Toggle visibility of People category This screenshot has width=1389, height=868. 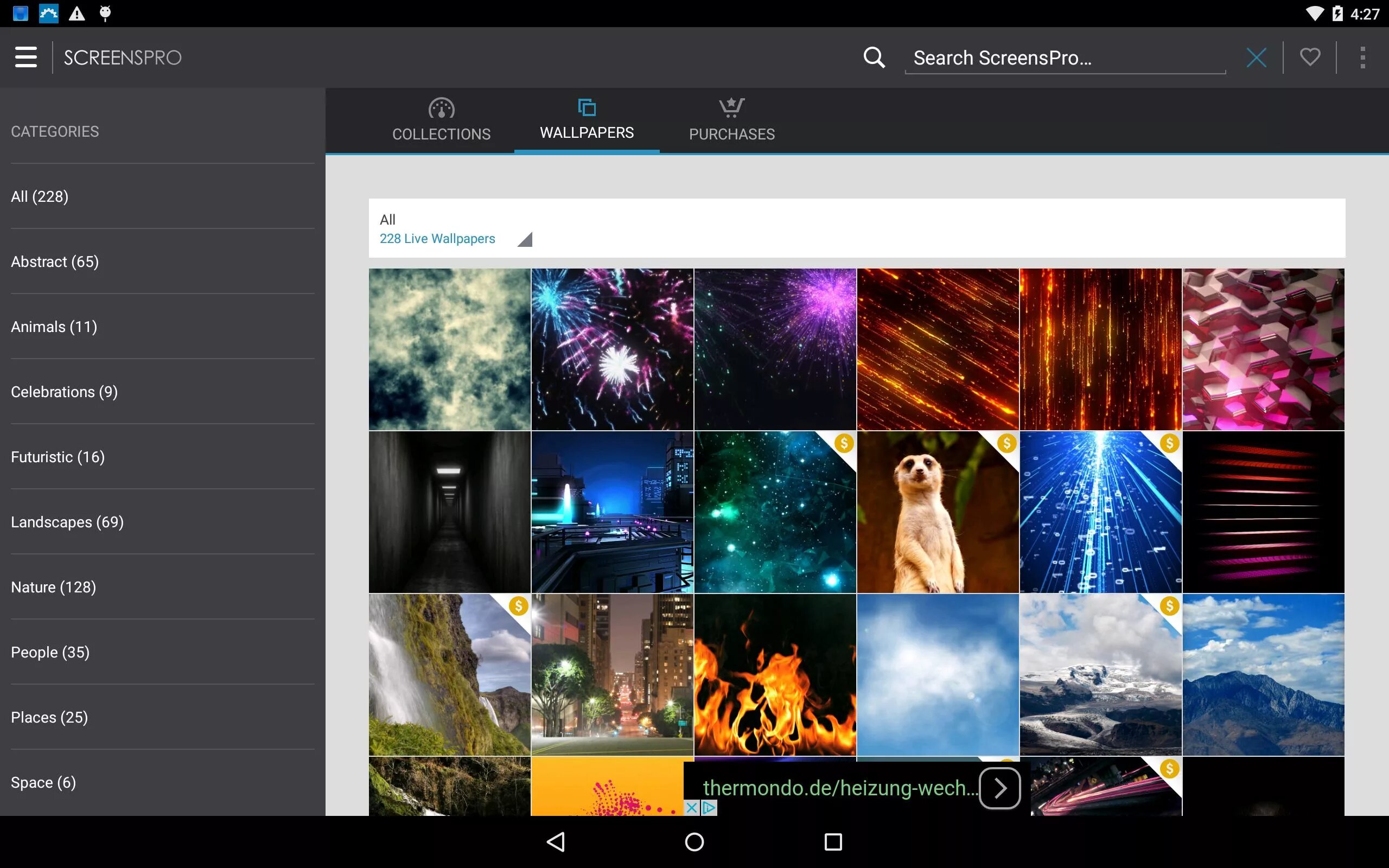[51, 652]
